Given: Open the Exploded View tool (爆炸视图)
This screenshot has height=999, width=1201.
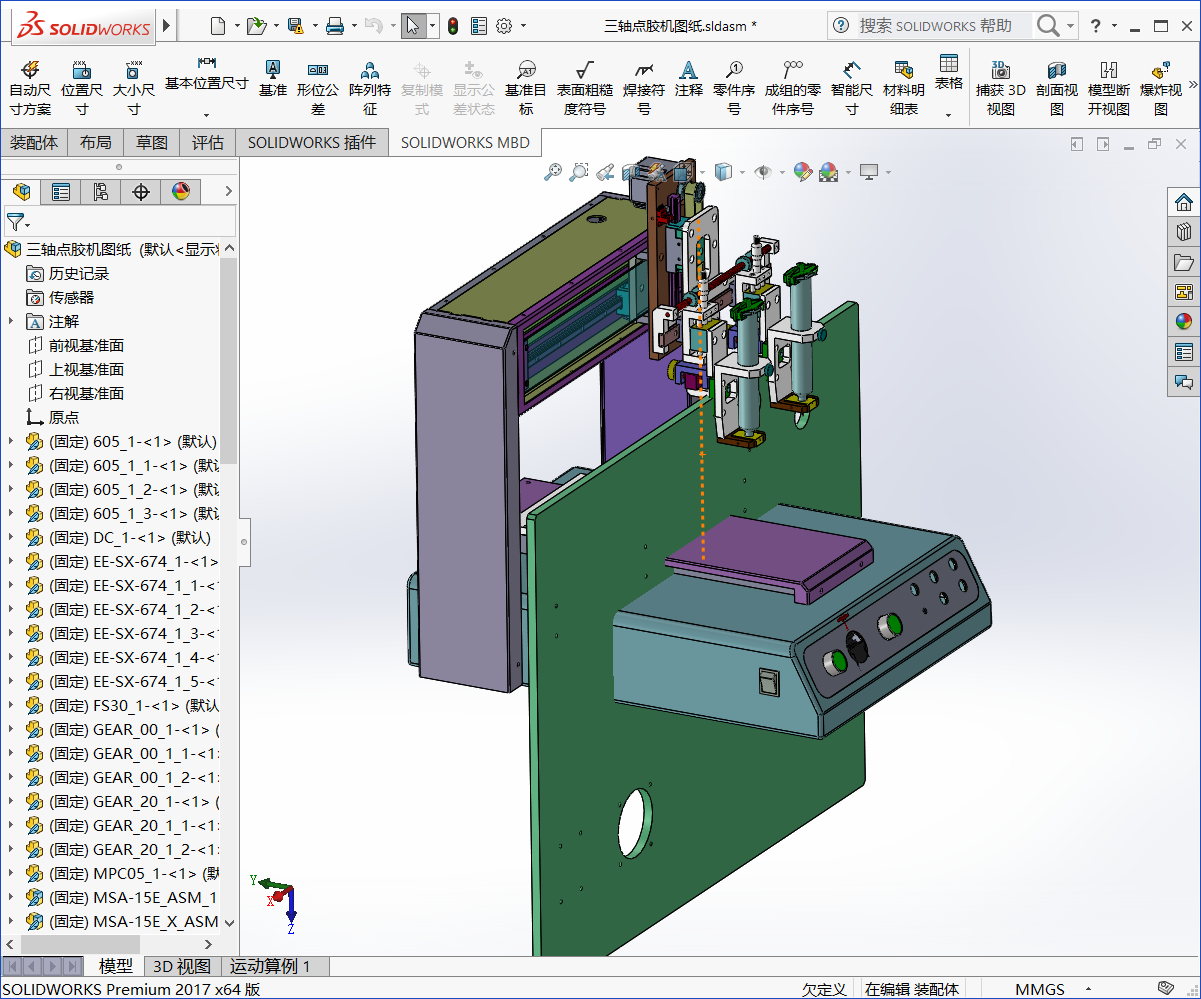Looking at the screenshot, I should [1161, 87].
